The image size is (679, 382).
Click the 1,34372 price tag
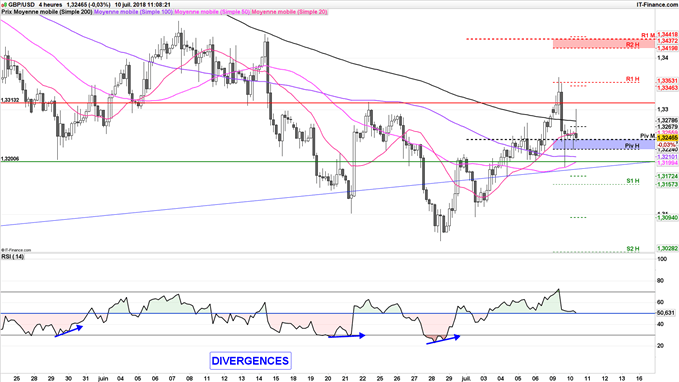[667, 41]
